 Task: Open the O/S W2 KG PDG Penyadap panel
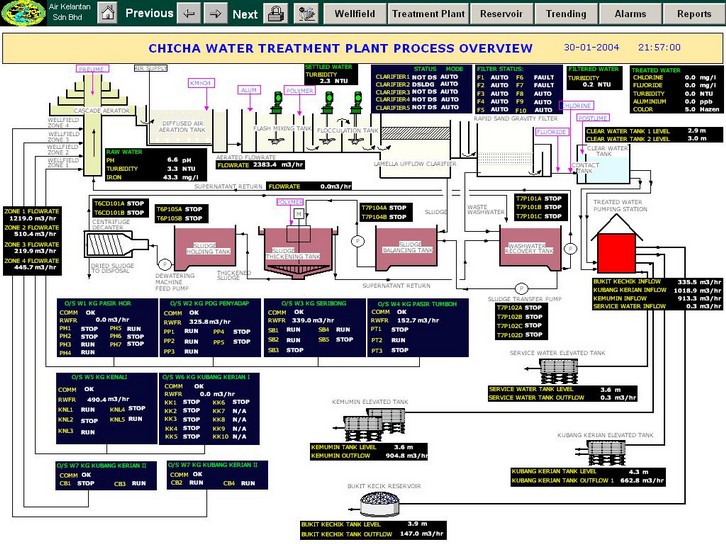(x=210, y=327)
